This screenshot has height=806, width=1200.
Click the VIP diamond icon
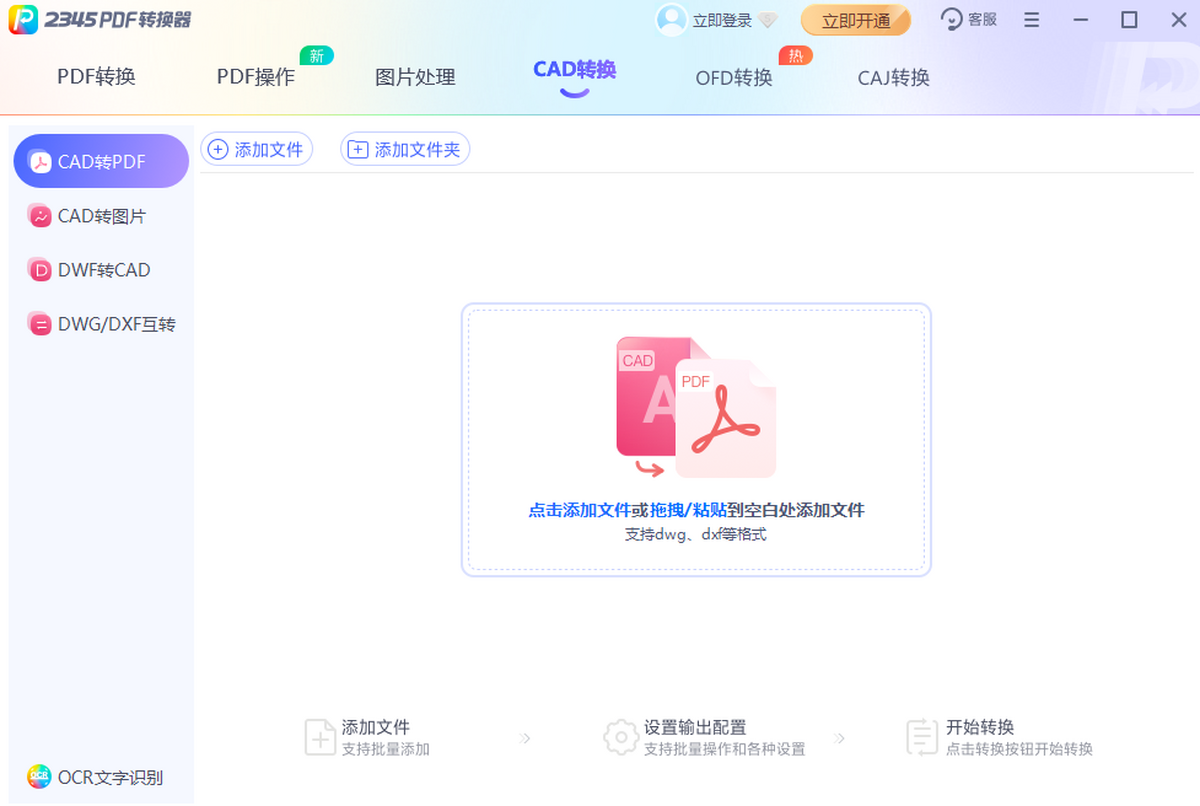tap(768, 20)
